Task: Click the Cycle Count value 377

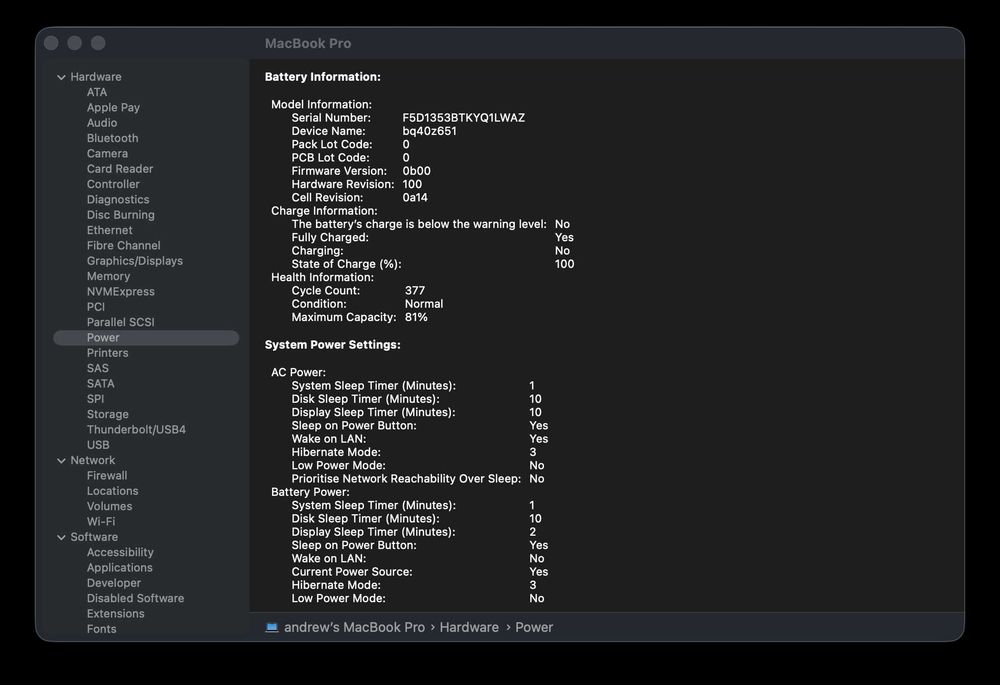Action: click(x=415, y=290)
